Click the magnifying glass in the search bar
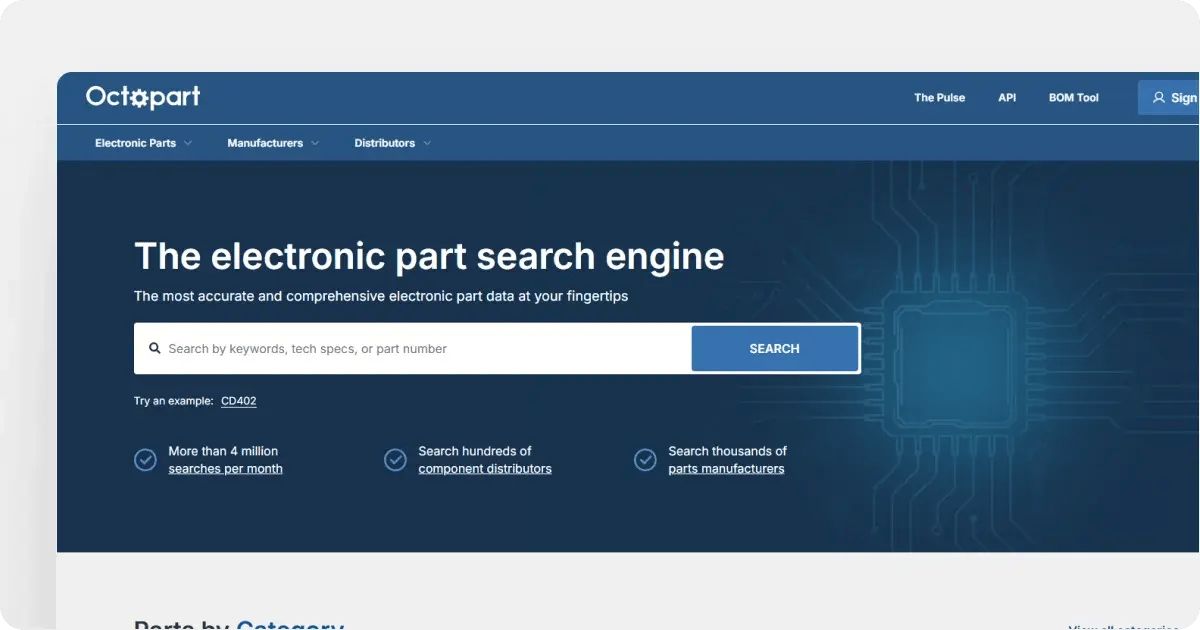Image resolution: width=1200 pixels, height=630 pixels. coord(154,347)
